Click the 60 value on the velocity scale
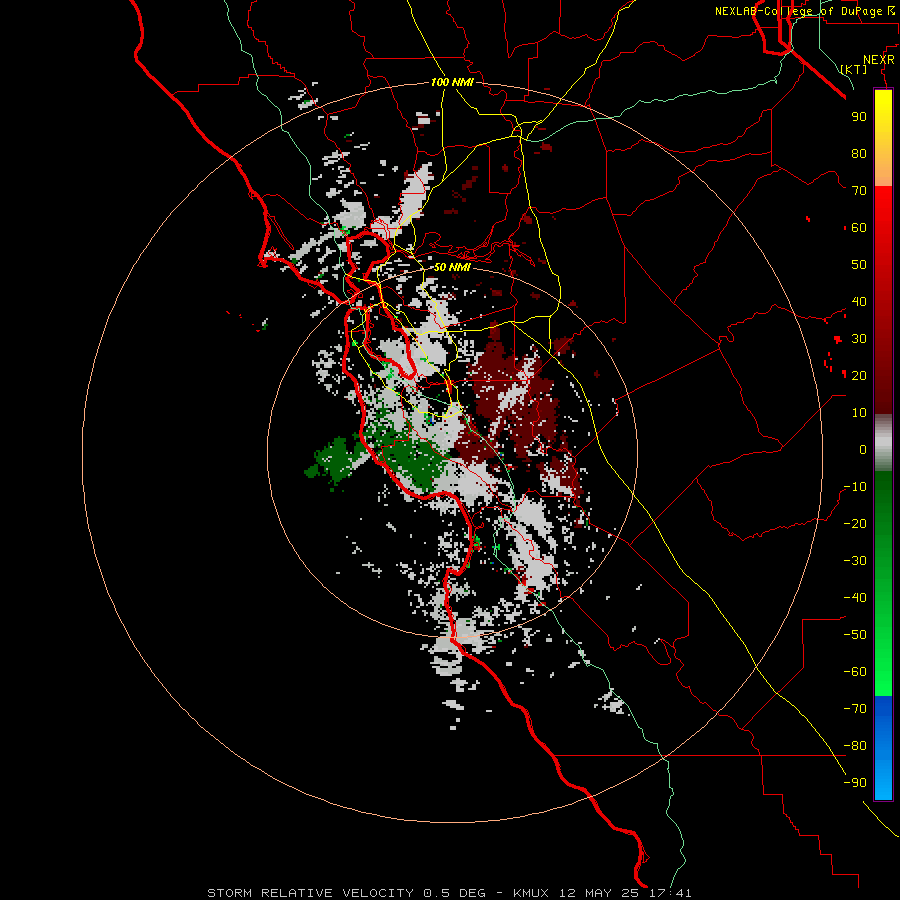This screenshot has height=900, width=900. pyautogui.click(x=859, y=227)
